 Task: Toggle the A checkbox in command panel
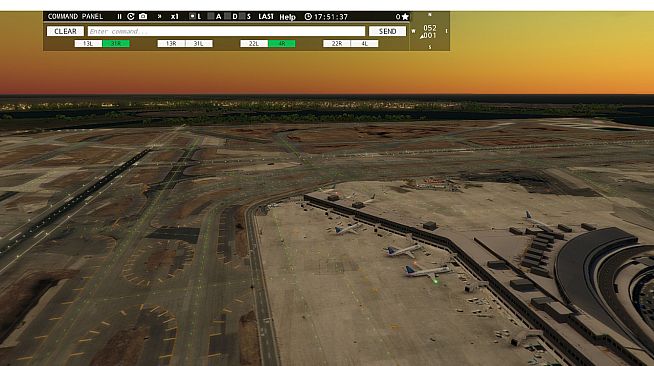[x=211, y=16]
